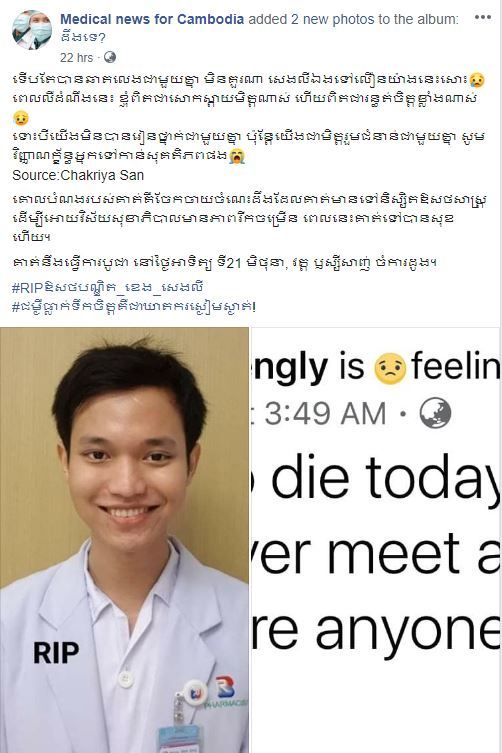Open the second hashtag ending with exclamation mark
Viewport: 502px width, 753px height.
click(134, 305)
